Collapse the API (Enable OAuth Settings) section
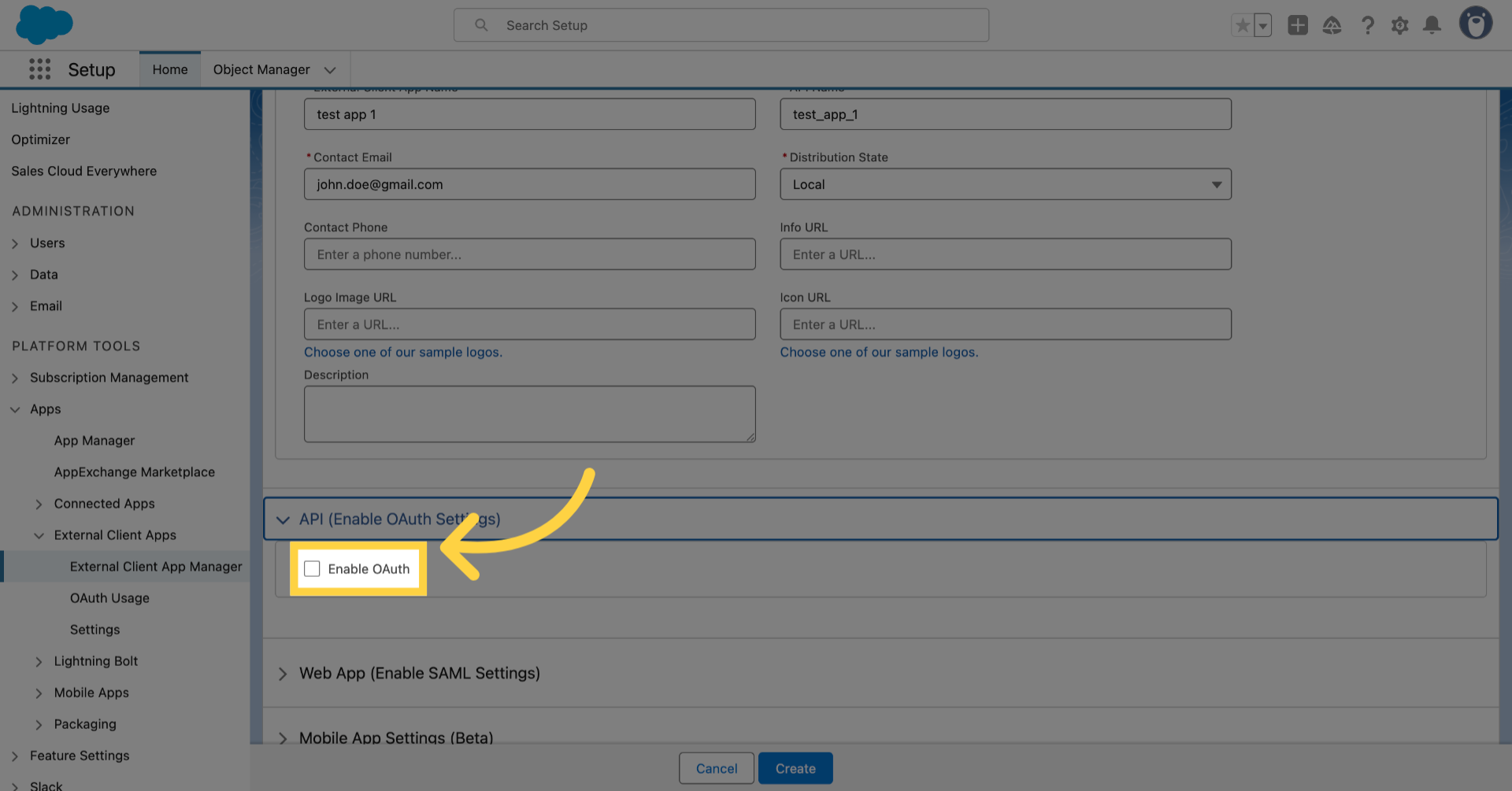Image resolution: width=1512 pixels, height=791 pixels. coord(283,519)
